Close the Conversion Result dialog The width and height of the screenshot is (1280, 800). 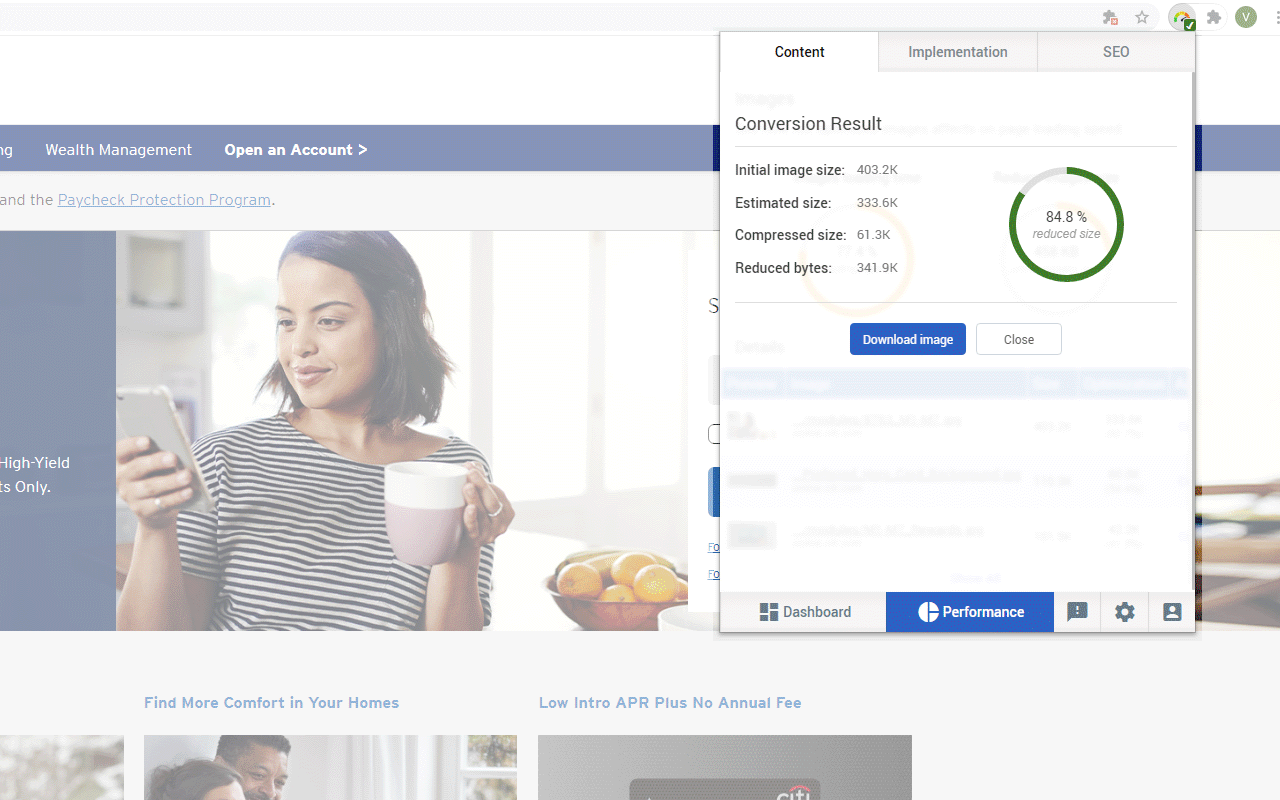[x=1018, y=339]
